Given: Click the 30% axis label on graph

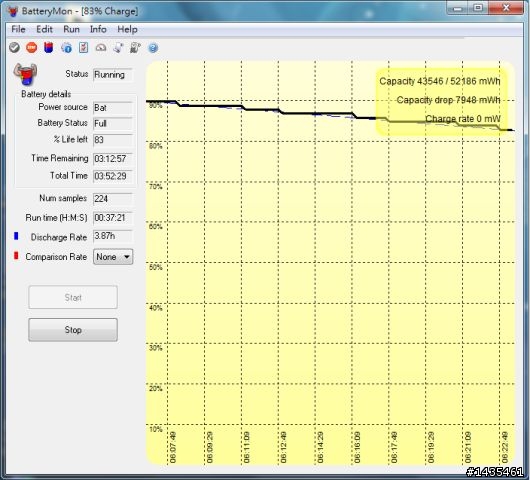Looking at the screenshot, I should coord(155,348).
